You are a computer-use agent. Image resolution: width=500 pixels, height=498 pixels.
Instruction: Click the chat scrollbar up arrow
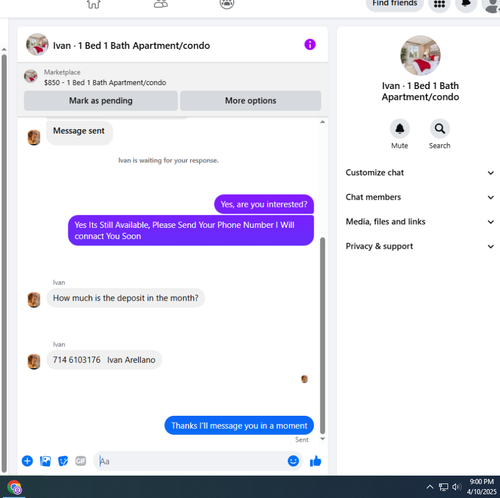click(322, 122)
